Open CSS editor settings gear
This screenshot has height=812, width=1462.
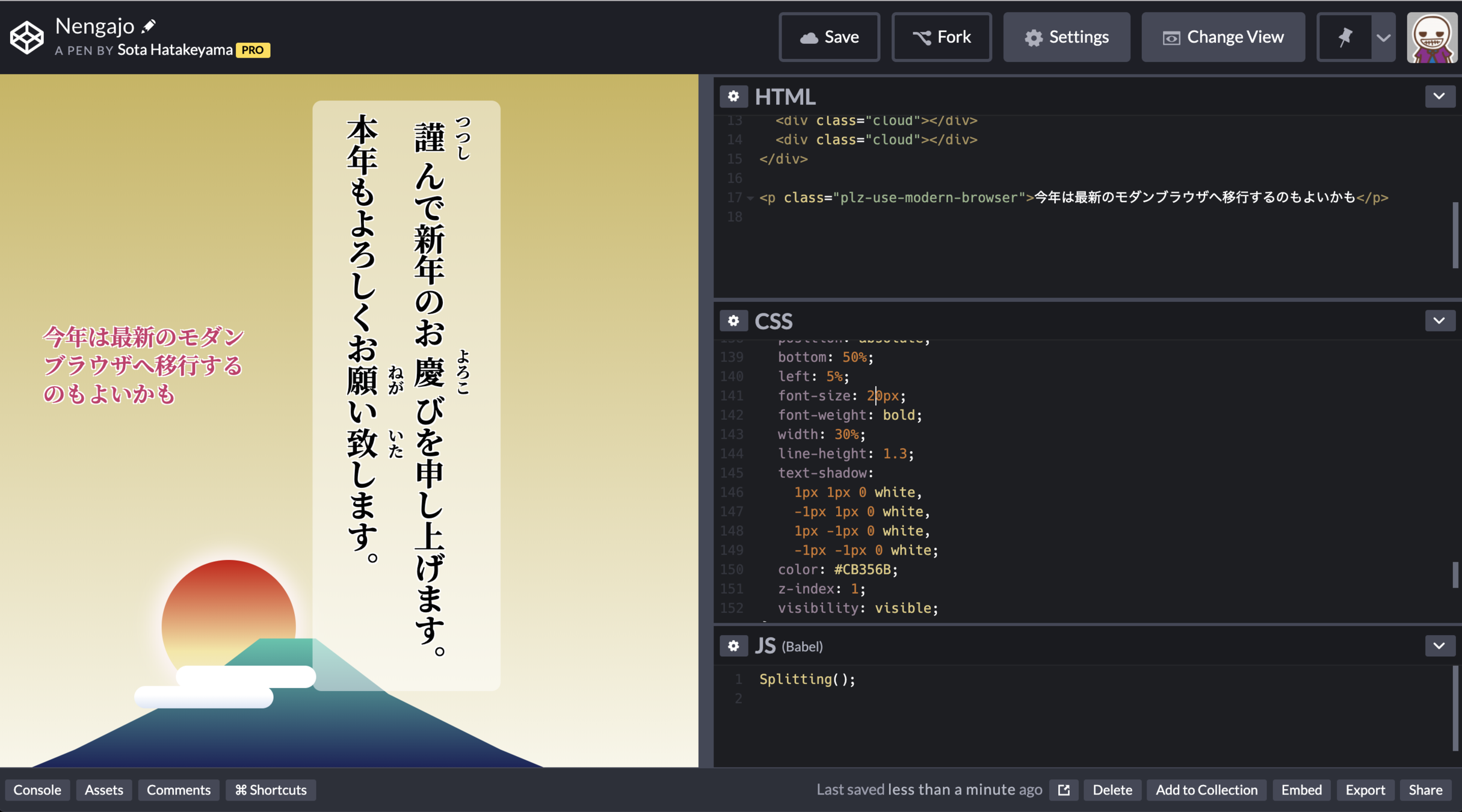pyautogui.click(x=733, y=321)
